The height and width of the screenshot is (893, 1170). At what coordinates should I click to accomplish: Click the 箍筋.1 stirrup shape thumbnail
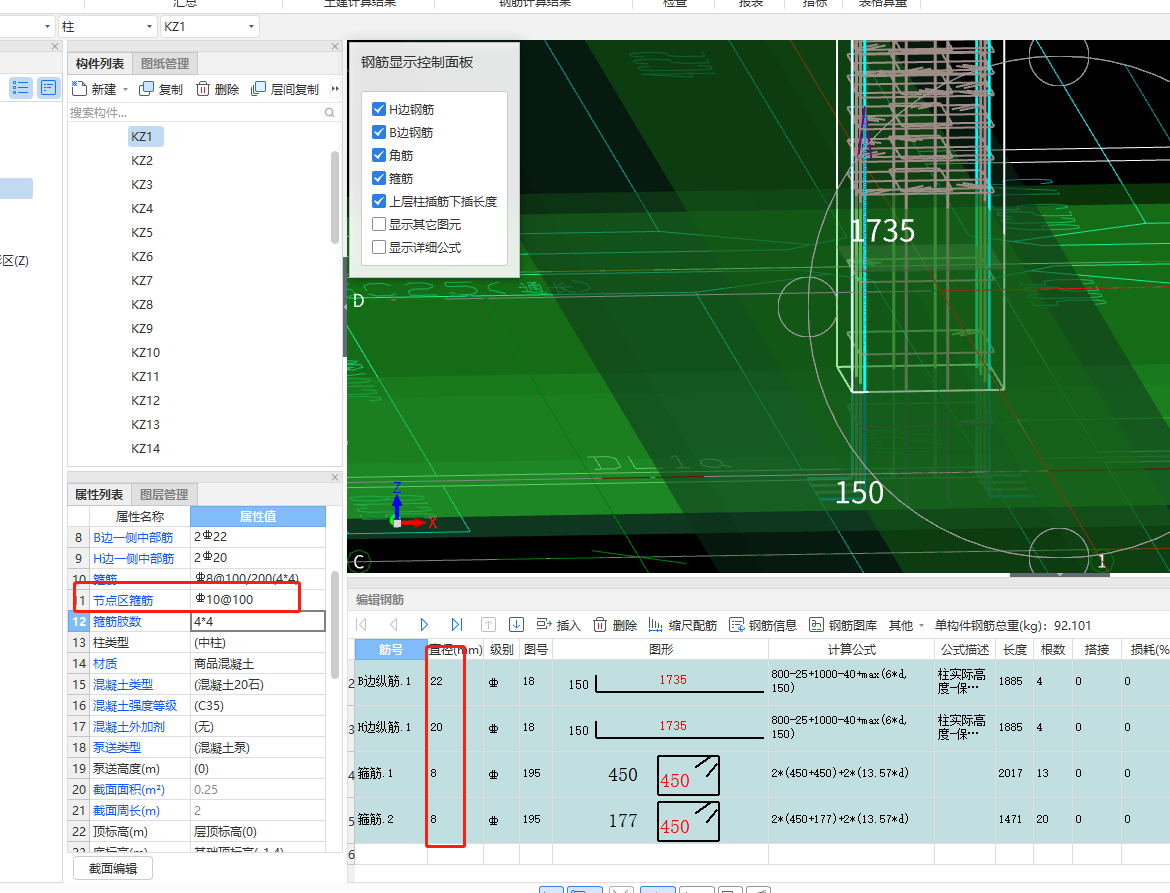pos(688,775)
